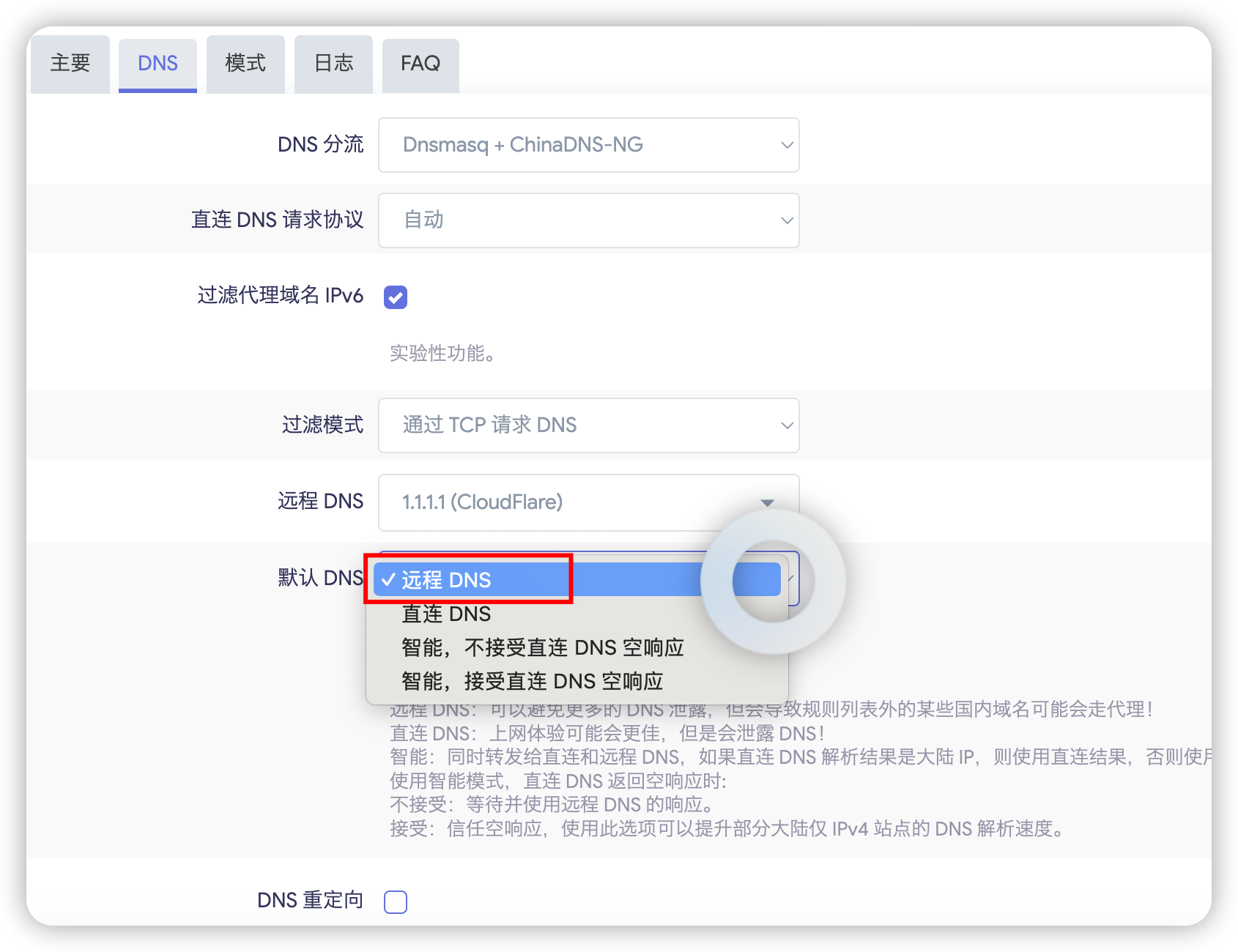This screenshot has width=1238, height=952.
Task: Click the checkmark beside 远程 DNS option
Action: pos(388,580)
